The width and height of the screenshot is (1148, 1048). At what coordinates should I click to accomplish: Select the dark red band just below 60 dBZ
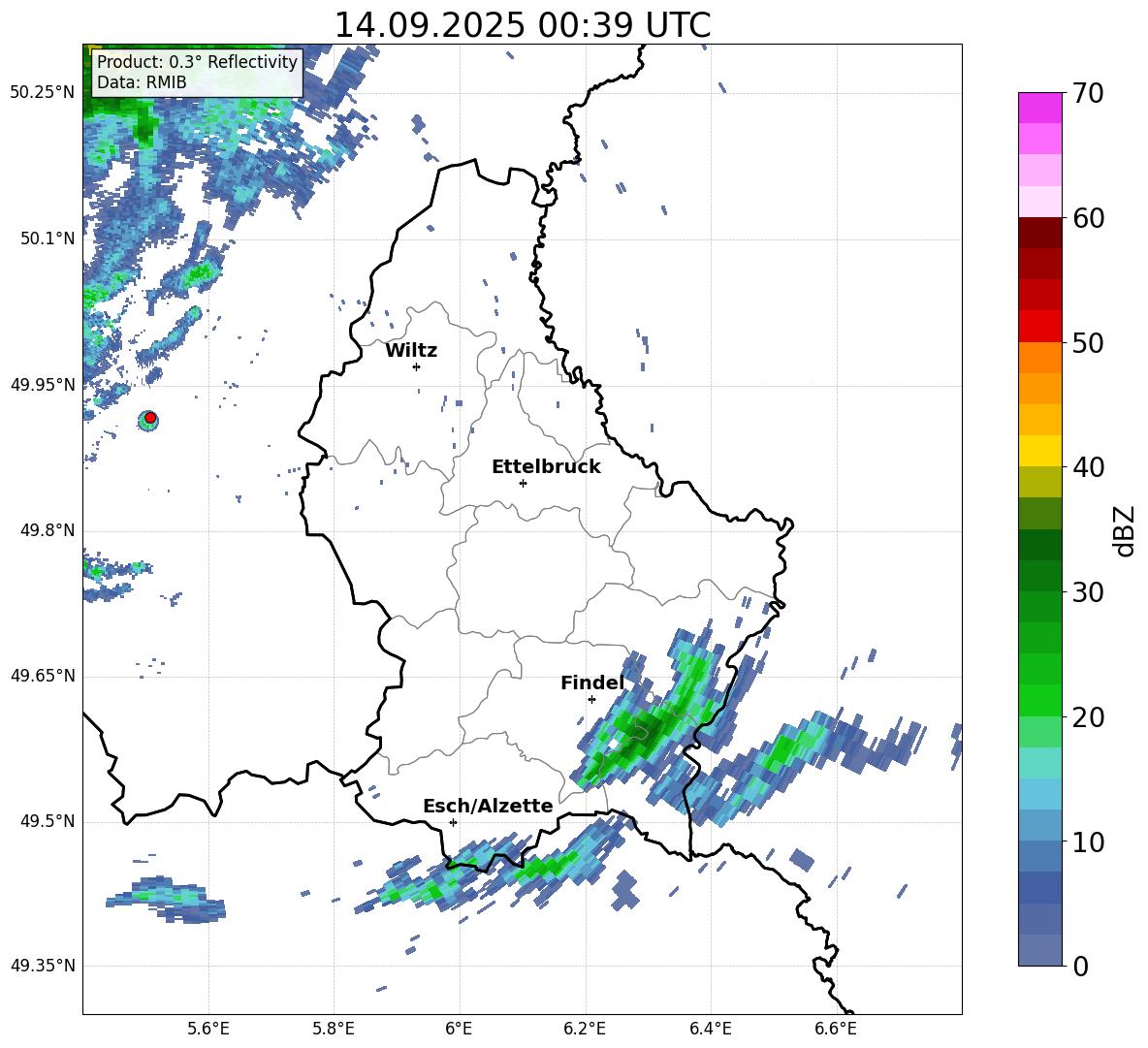click(1040, 233)
